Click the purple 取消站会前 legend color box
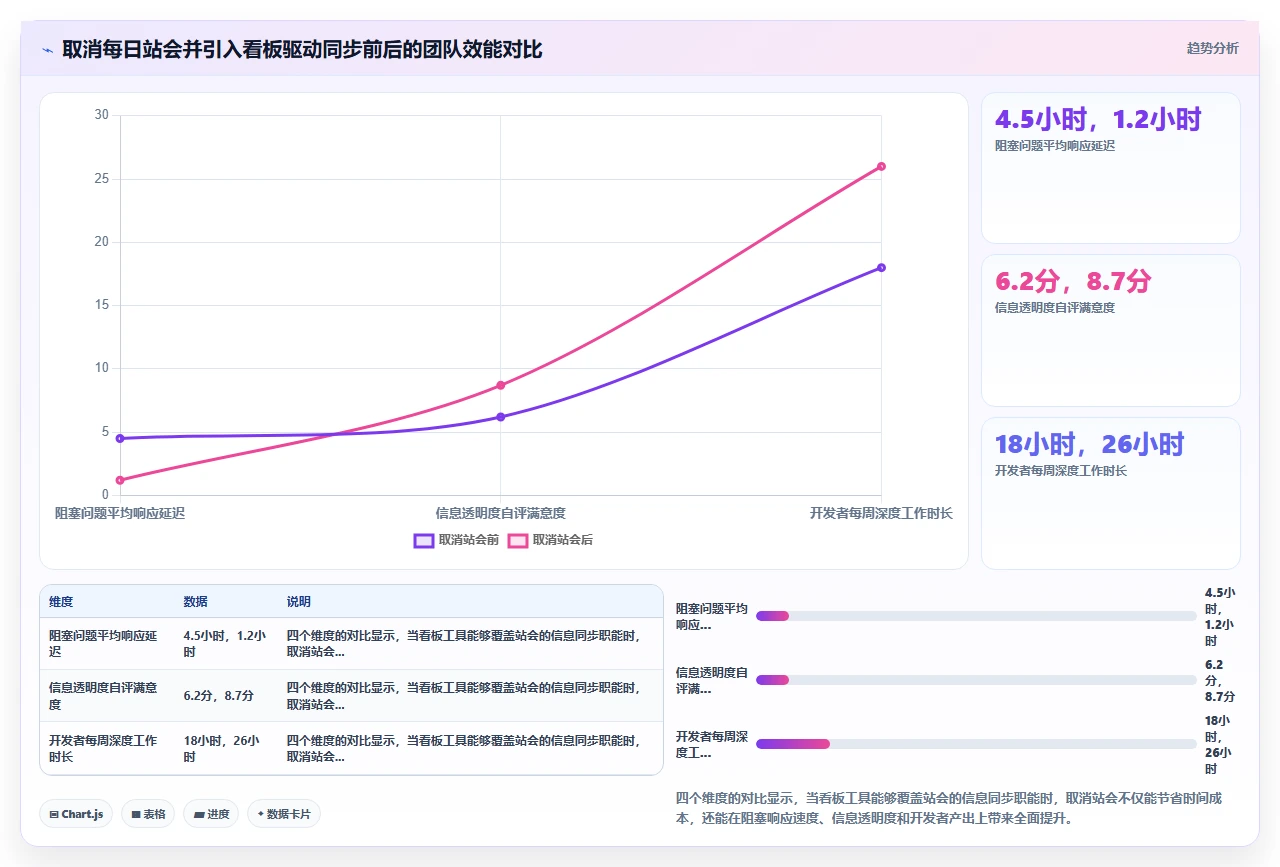1280x867 pixels. click(x=424, y=540)
